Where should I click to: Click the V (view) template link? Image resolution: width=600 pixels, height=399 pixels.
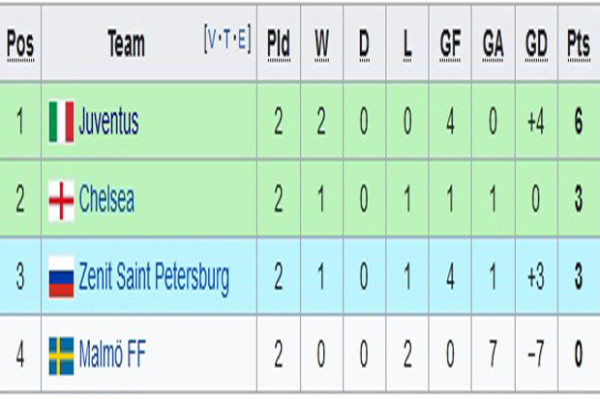coord(212,39)
